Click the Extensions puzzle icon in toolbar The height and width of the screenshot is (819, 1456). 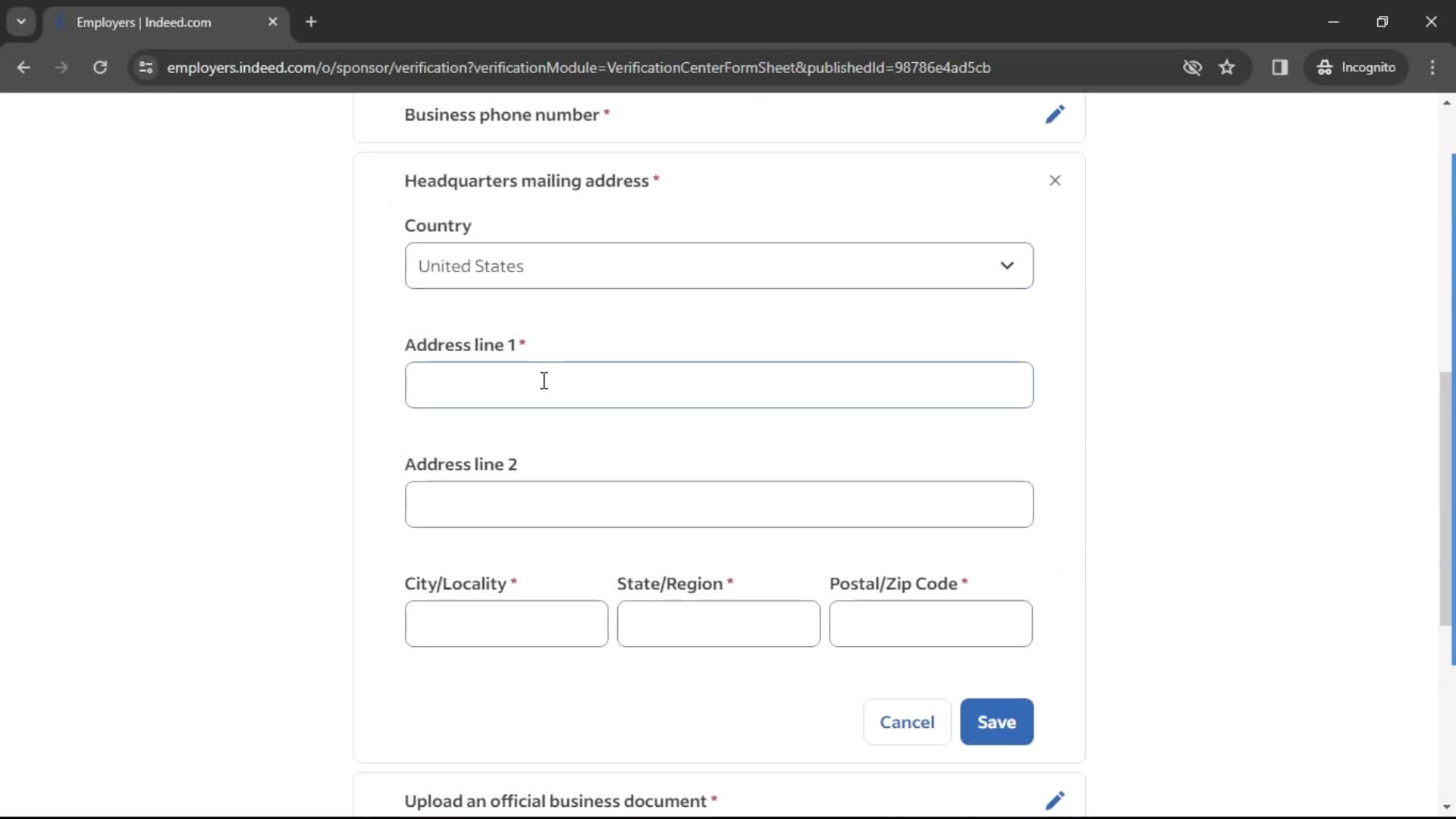[1282, 67]
